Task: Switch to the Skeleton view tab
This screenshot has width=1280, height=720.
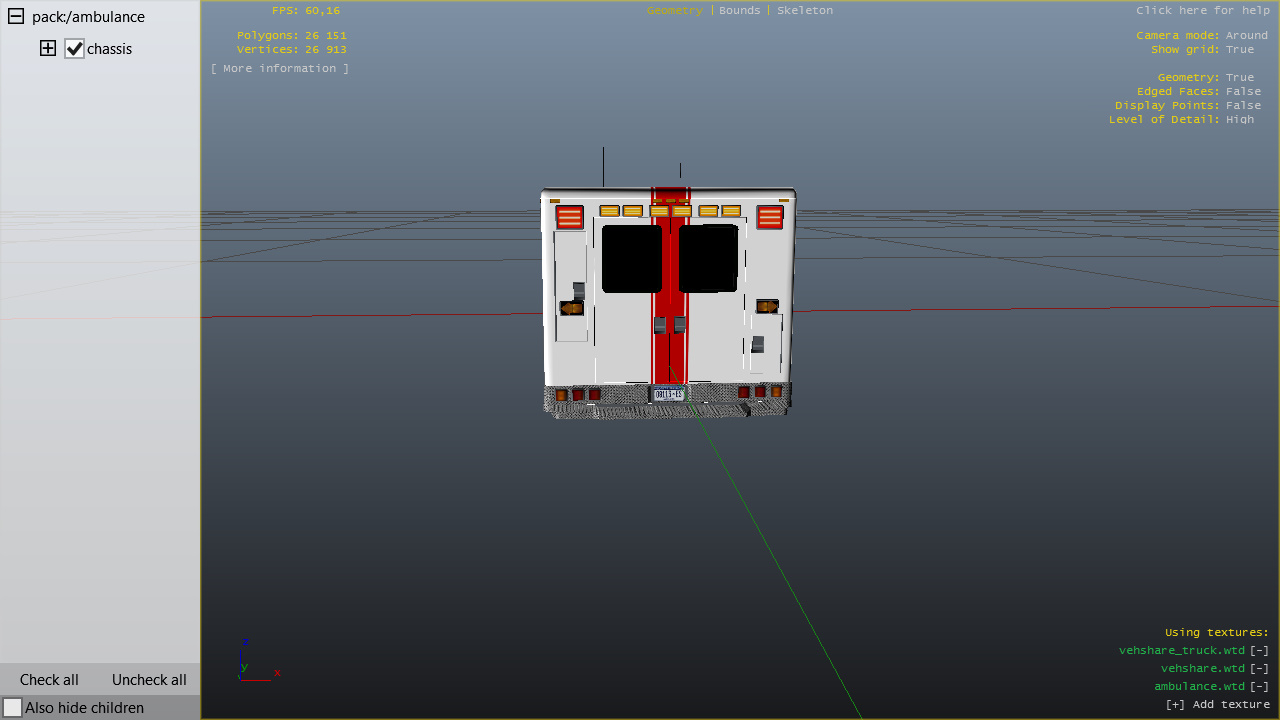Action: point(805,11)
